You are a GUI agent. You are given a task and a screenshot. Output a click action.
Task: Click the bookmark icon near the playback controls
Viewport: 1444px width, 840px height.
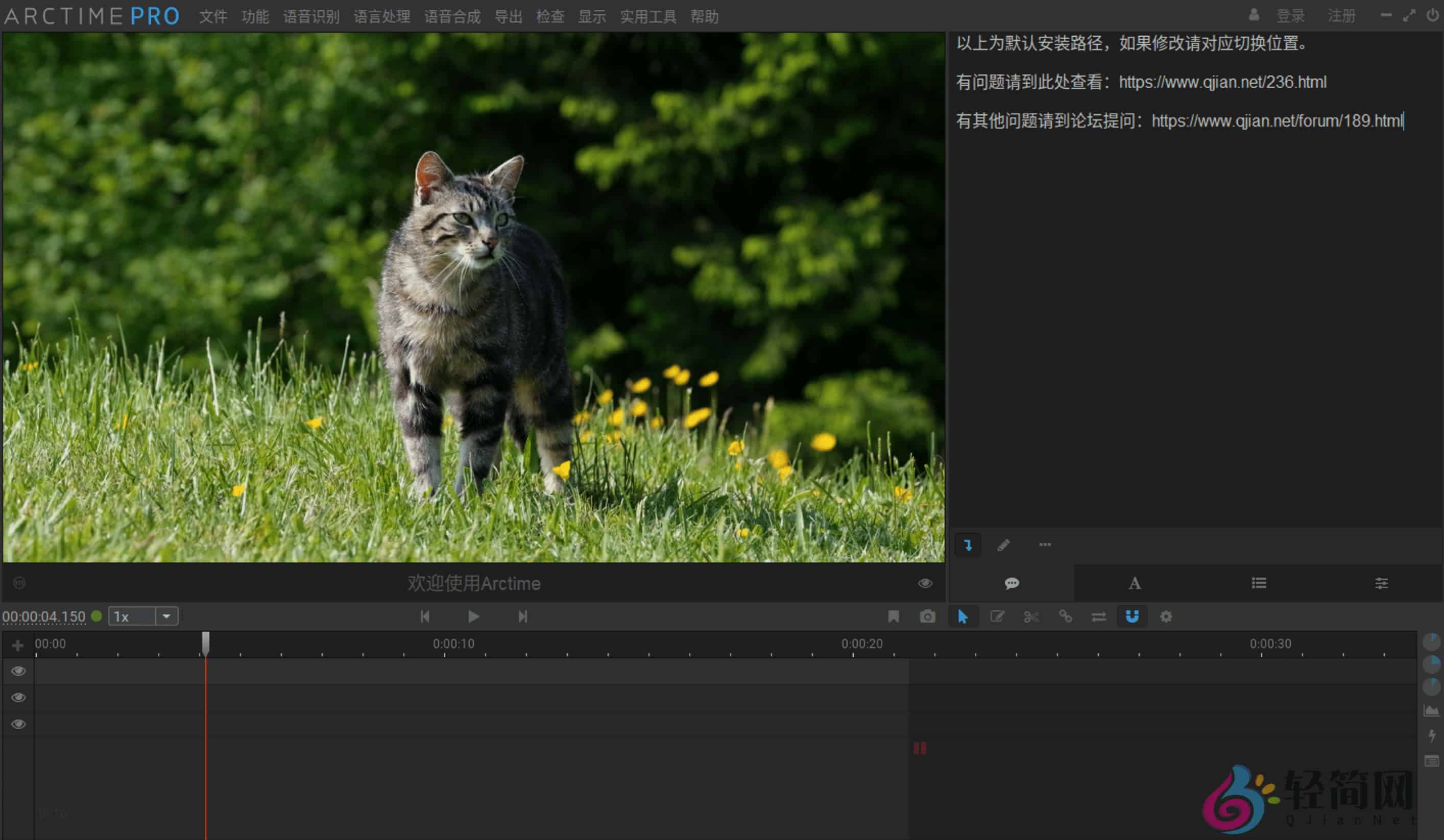[893, 616]
